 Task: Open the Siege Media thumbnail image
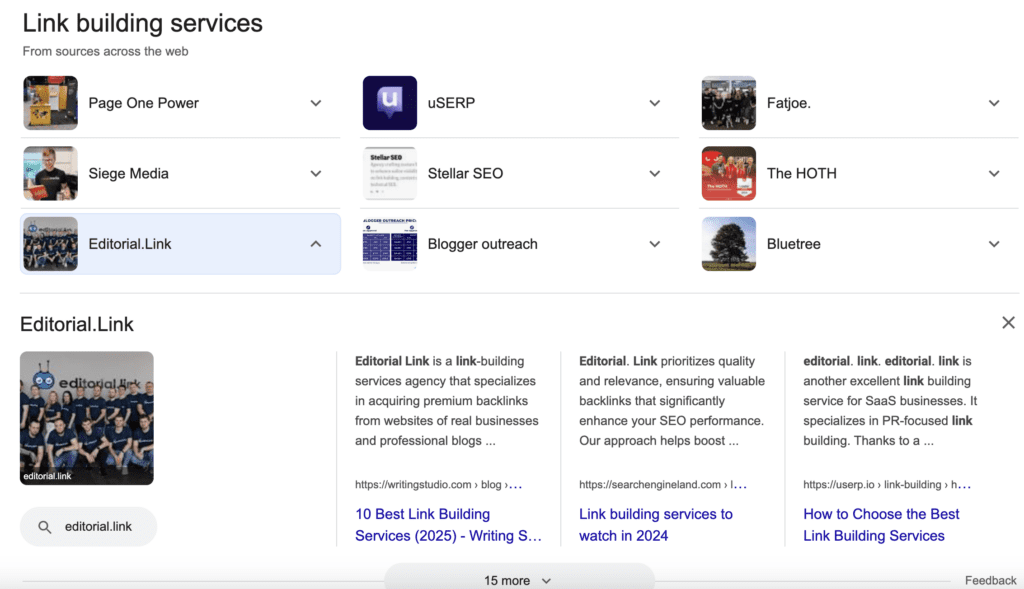coord(50,173)
